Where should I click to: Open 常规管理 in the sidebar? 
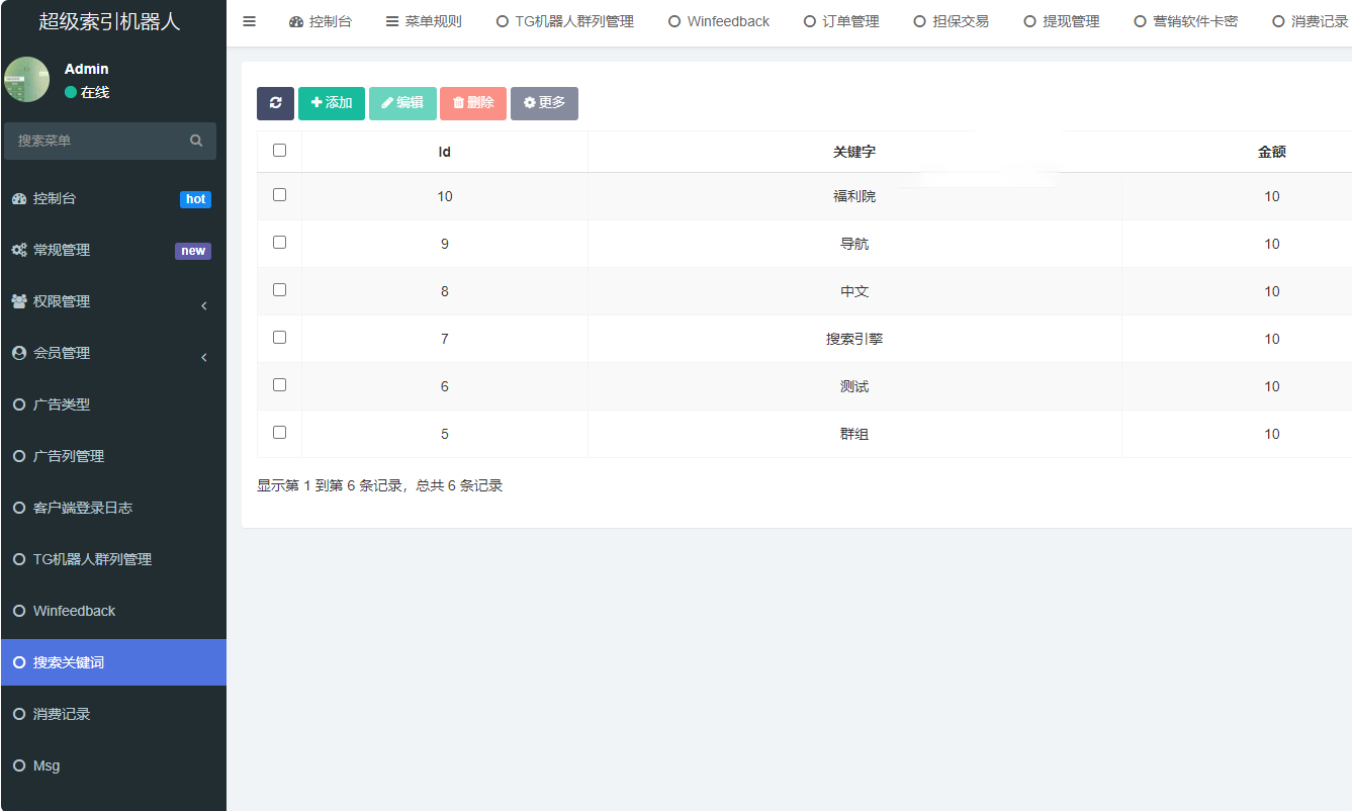[61, 250]
